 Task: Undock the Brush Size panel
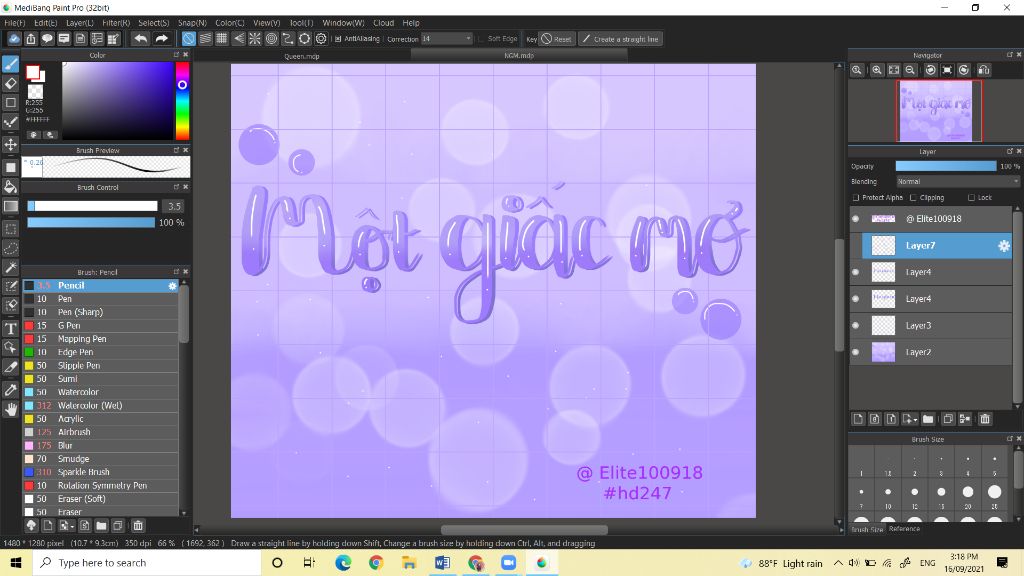[1010, 439]
